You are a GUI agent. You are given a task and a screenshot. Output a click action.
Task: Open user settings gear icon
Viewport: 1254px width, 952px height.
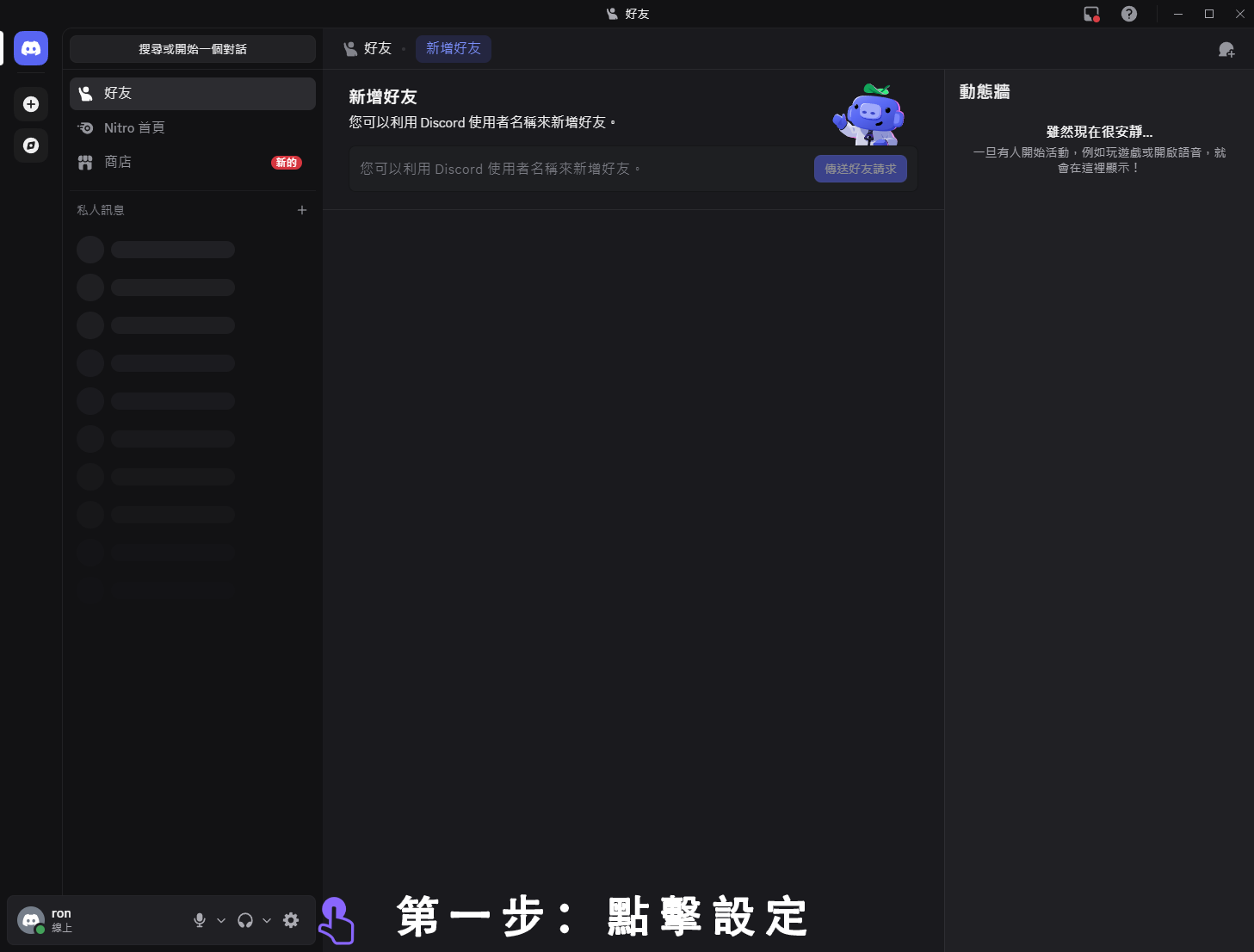(x=291, y=920)
